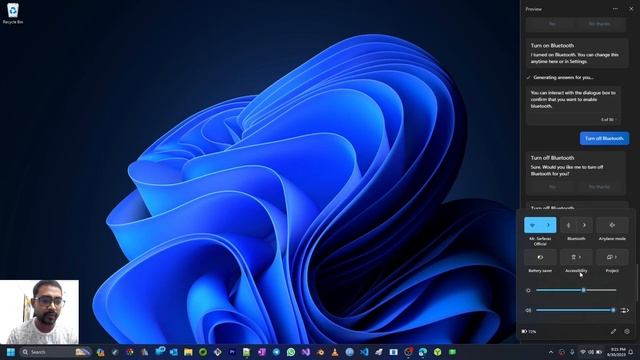Open File Explorer from the taskbar
The image size is (640, 360).
pos(188,352)
